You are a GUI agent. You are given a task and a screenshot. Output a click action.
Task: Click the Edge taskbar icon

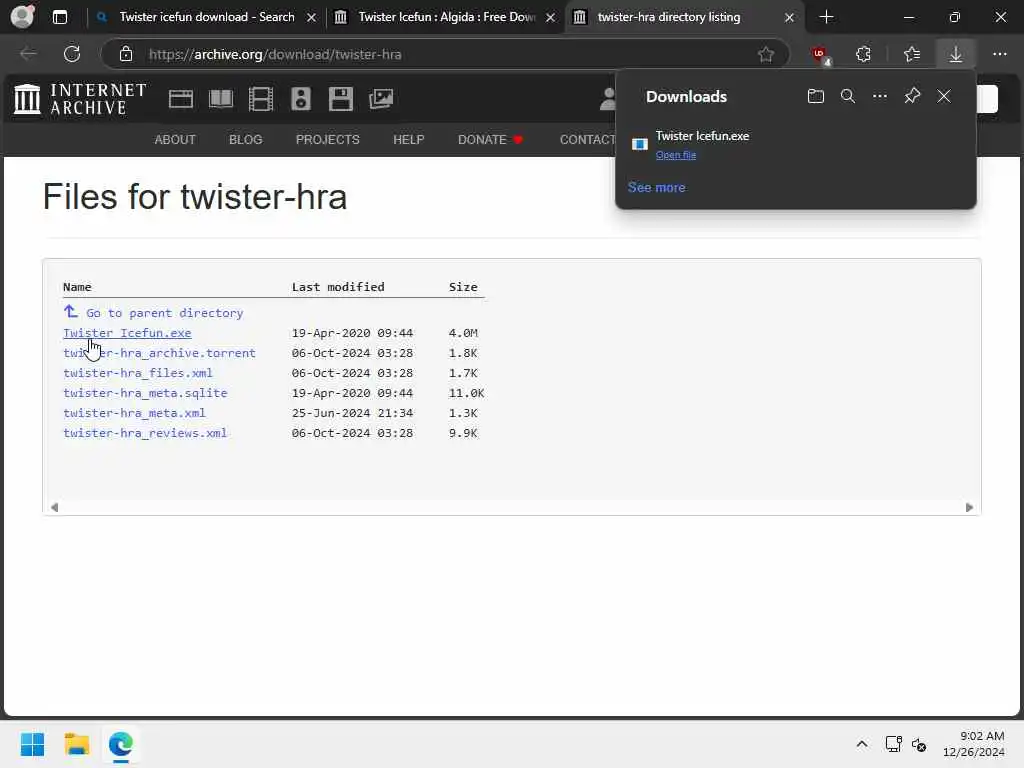point(121,744)
